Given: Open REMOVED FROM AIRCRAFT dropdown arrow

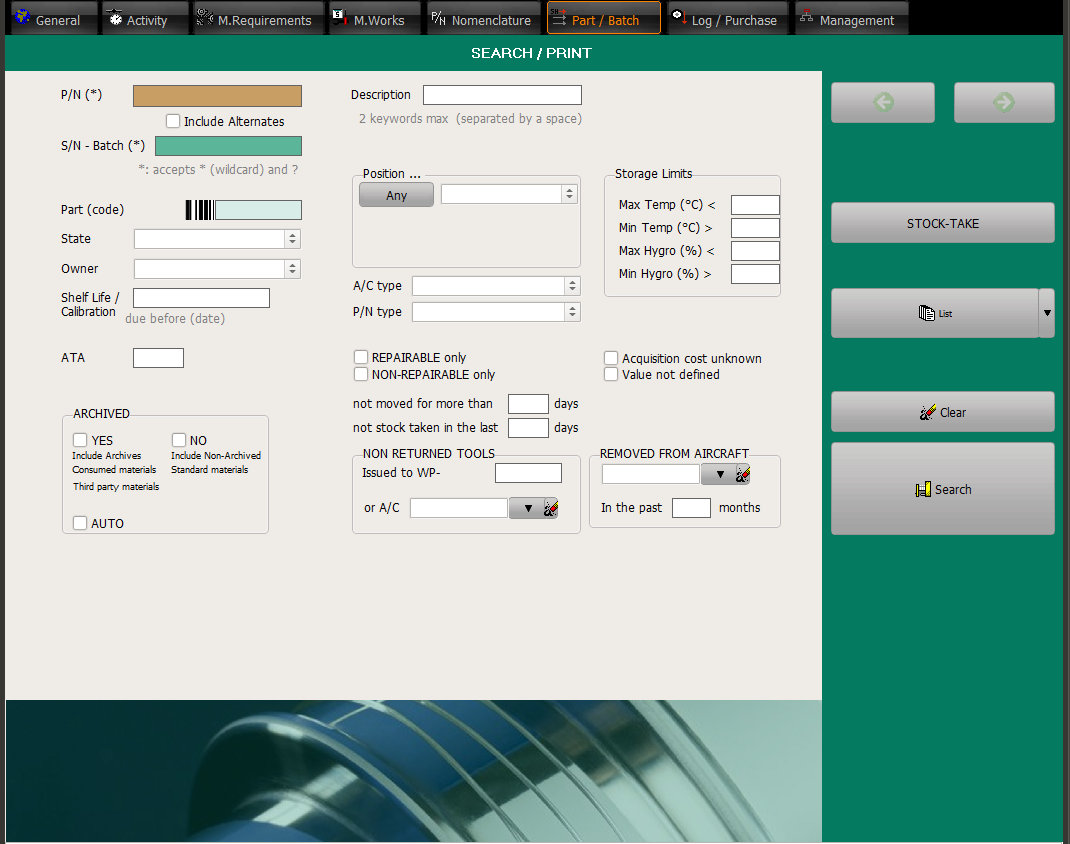Looking at the screenshot, I should (x=719, y=474).
